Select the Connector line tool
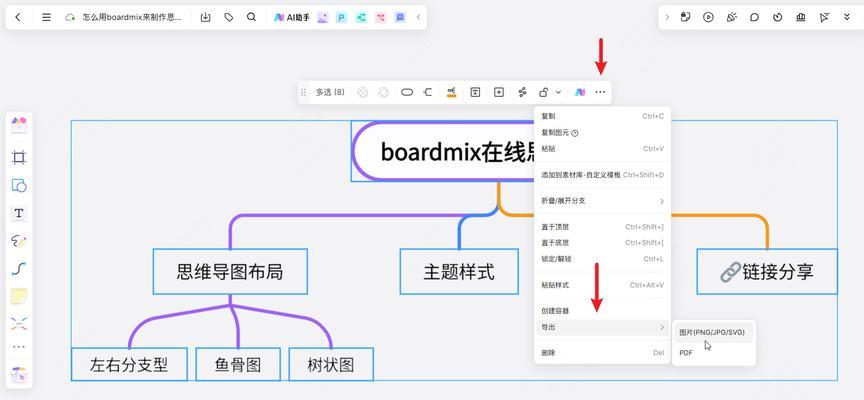Viewport: 864px width, 400px height. pyautogui.click(x=19, y=269)
